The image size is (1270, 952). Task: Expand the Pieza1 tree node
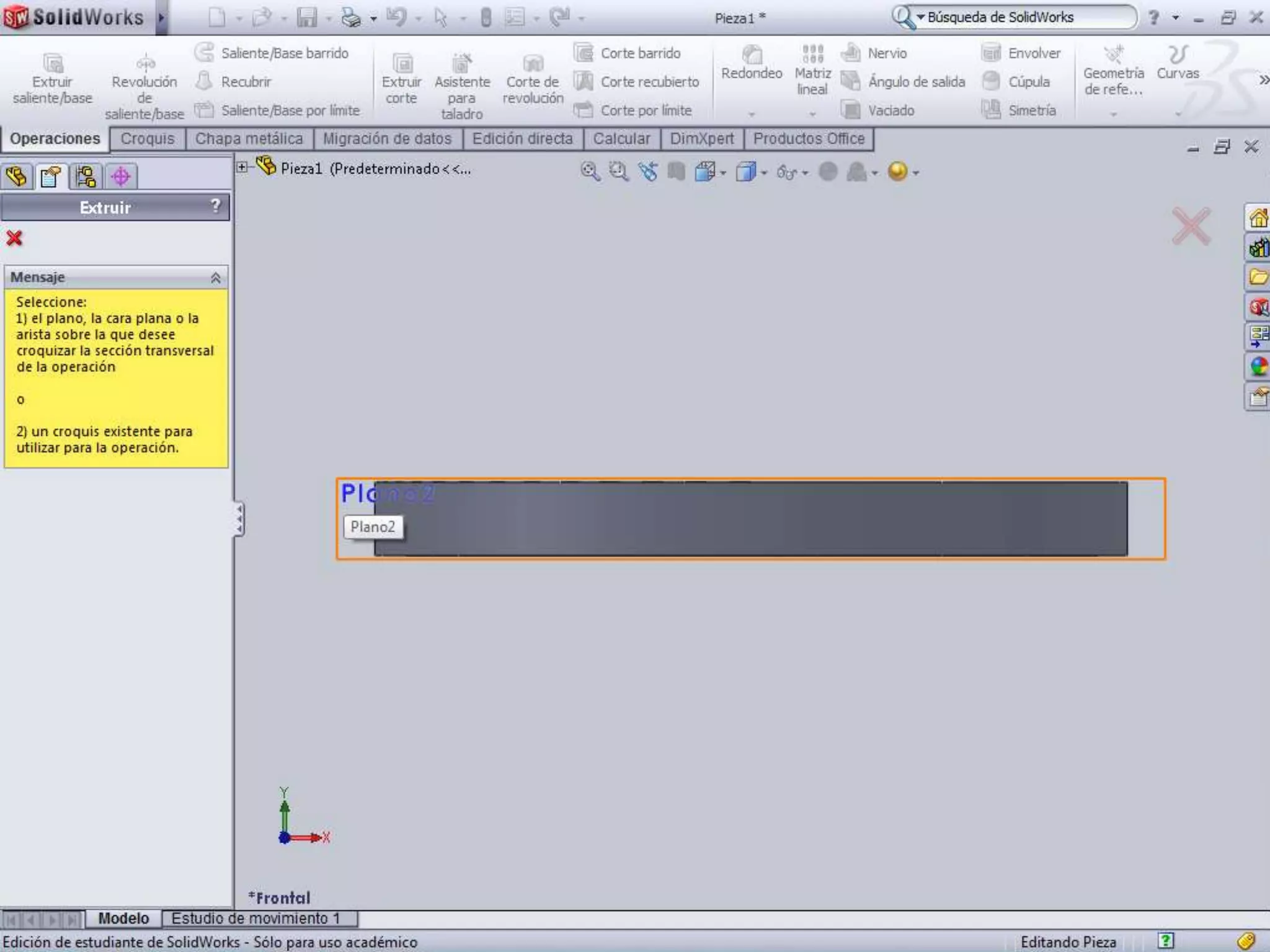[242, 167]
